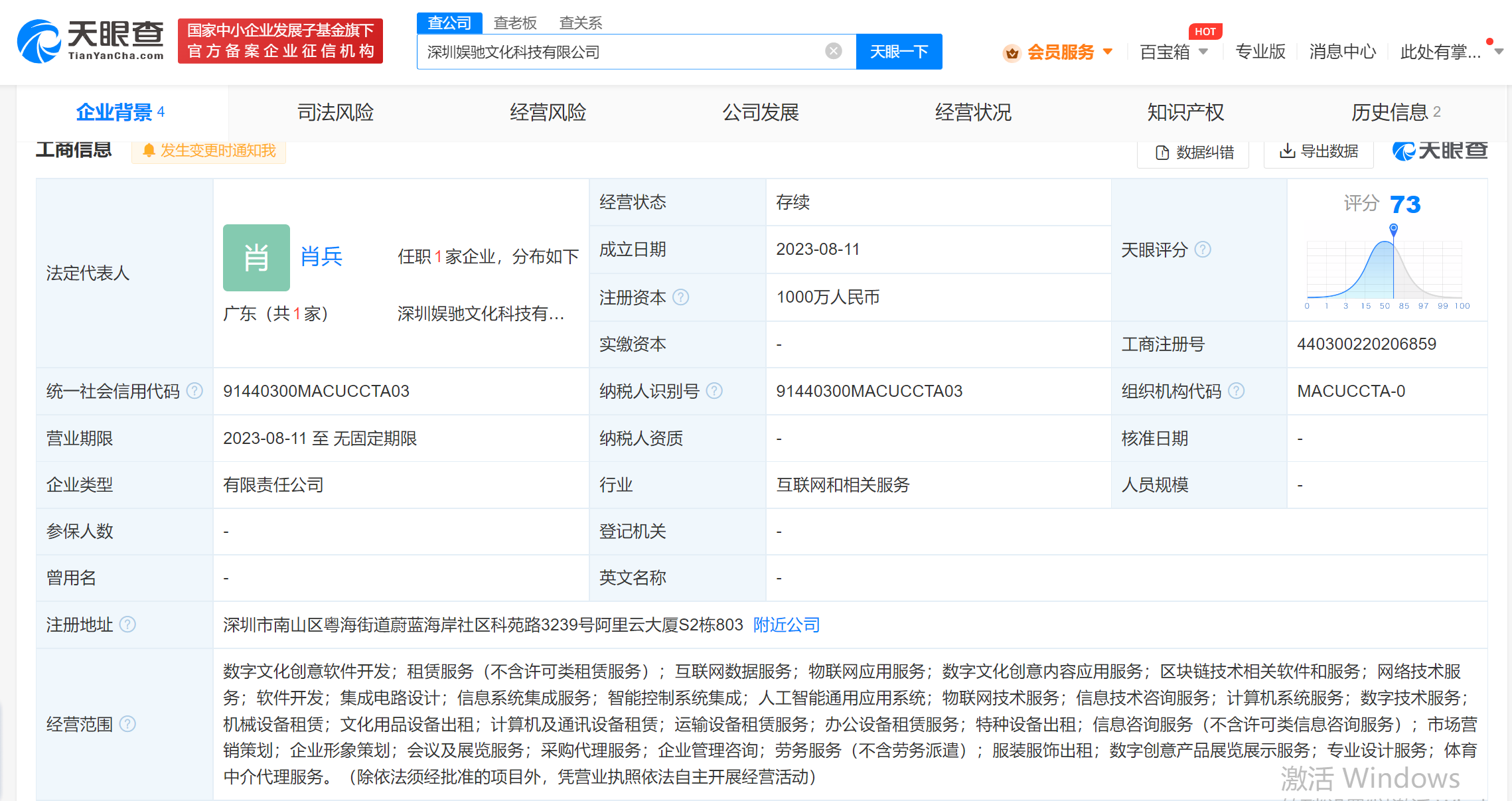1512x801 pixels.
Task: Click help icon beside 经营范围
Action: (x=127, y=724)
